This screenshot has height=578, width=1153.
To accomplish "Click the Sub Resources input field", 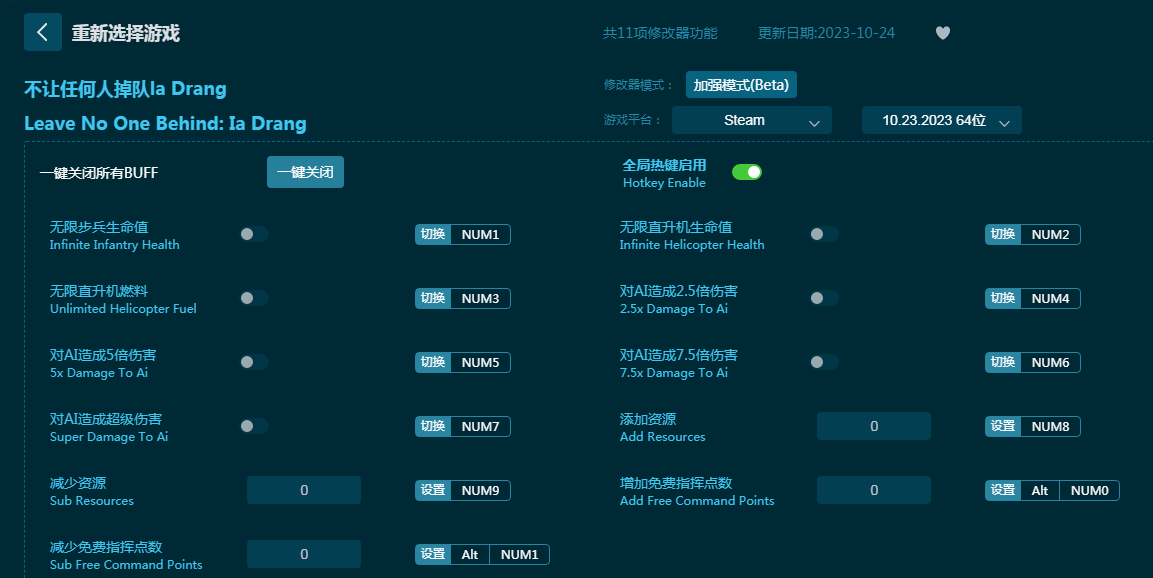I will coord(303,490).
